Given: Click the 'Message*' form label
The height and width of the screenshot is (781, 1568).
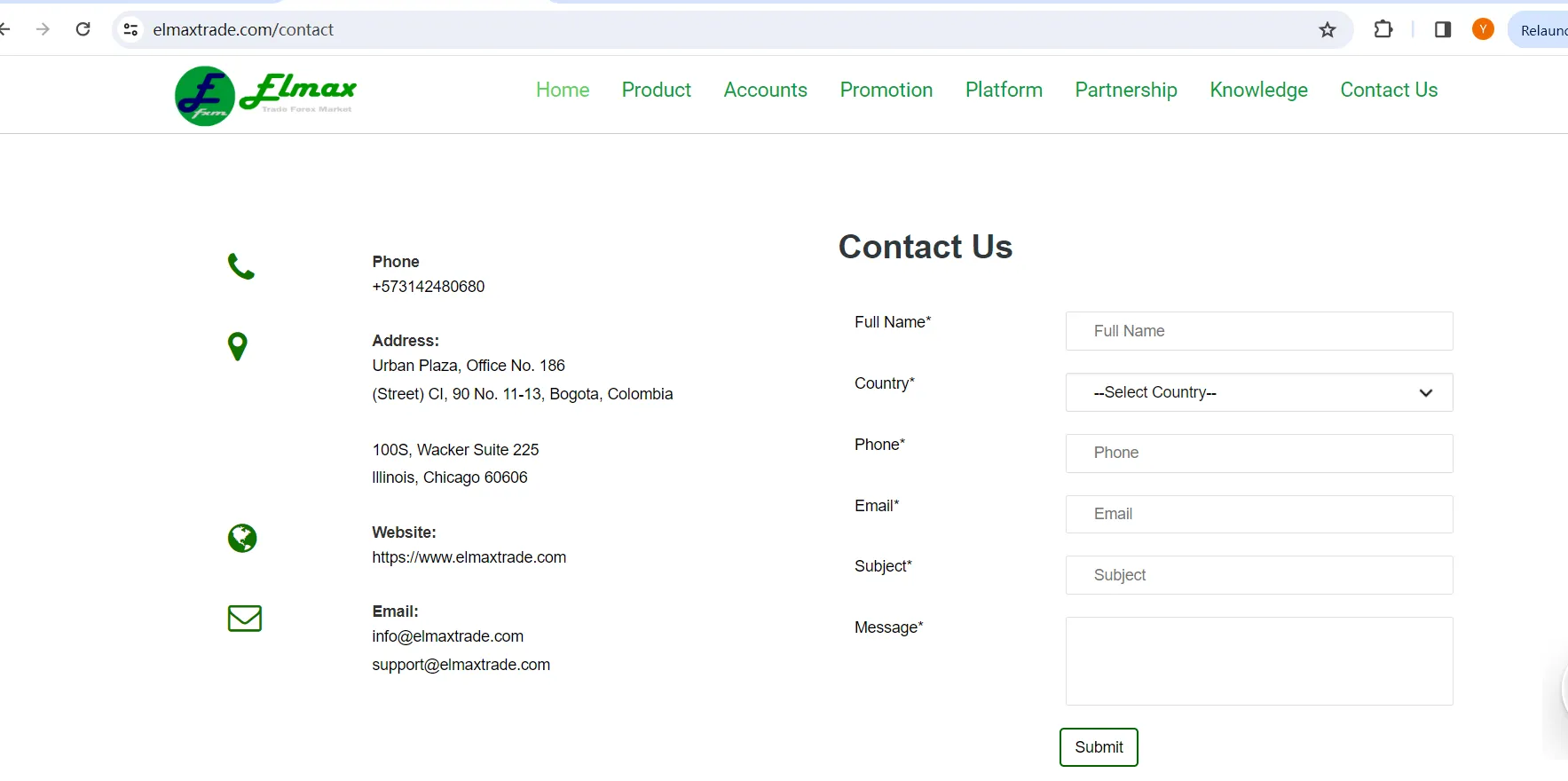Looking at the screenshot, I should point(889,627).
